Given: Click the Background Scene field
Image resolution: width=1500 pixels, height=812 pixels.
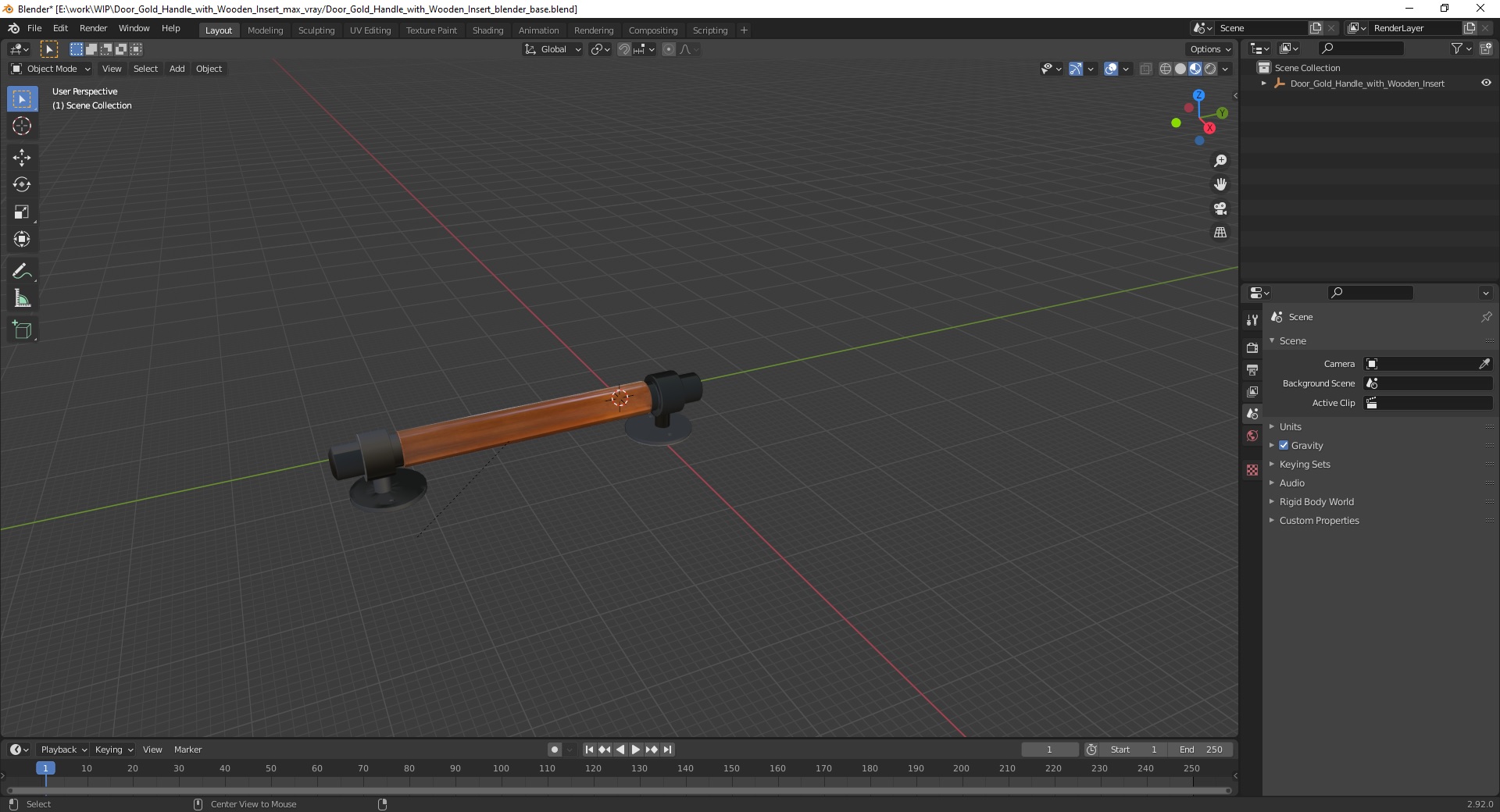Looking at the screenshot, I should [x=1427, y=383].
